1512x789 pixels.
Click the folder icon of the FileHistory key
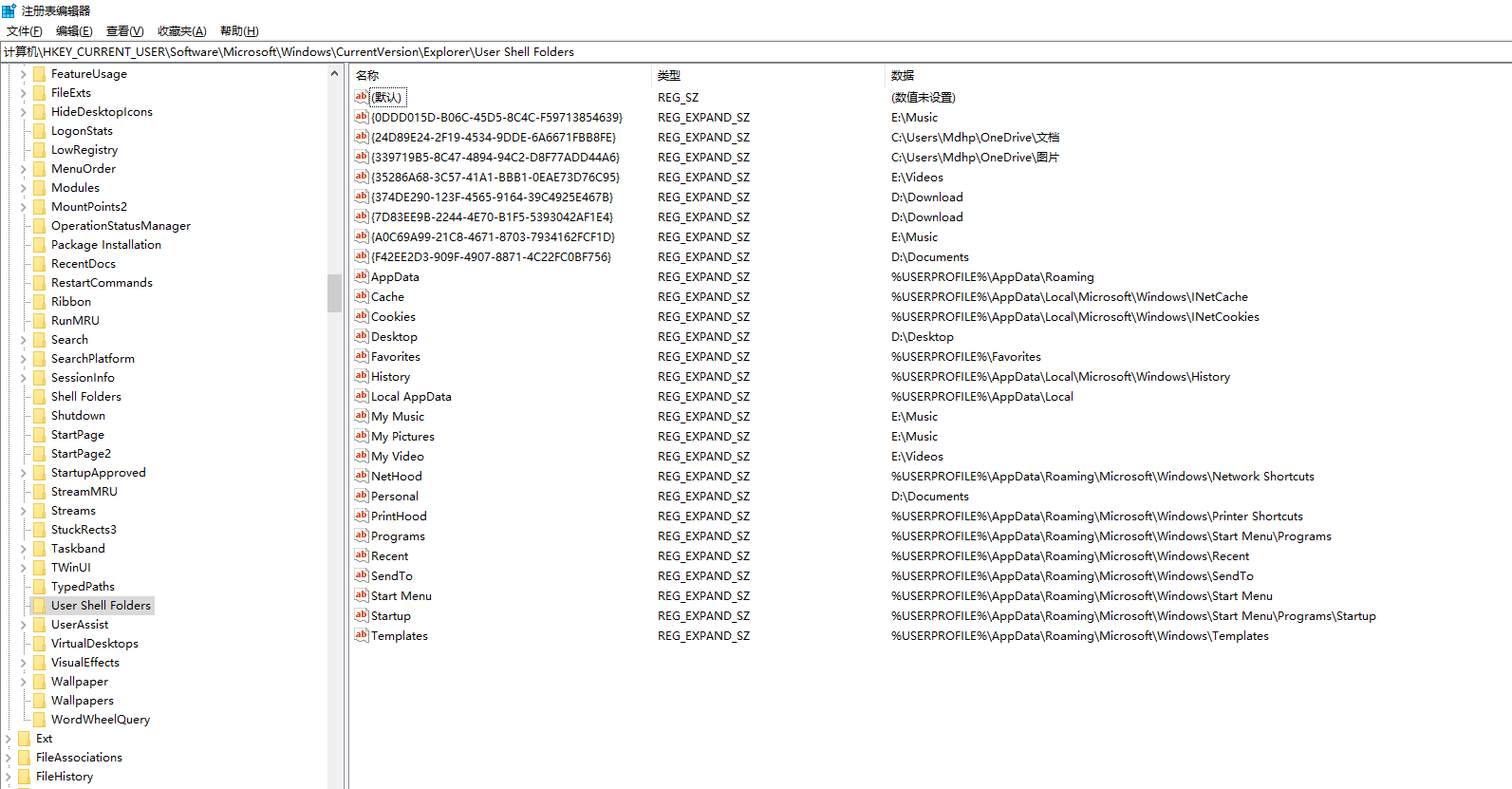24,776
